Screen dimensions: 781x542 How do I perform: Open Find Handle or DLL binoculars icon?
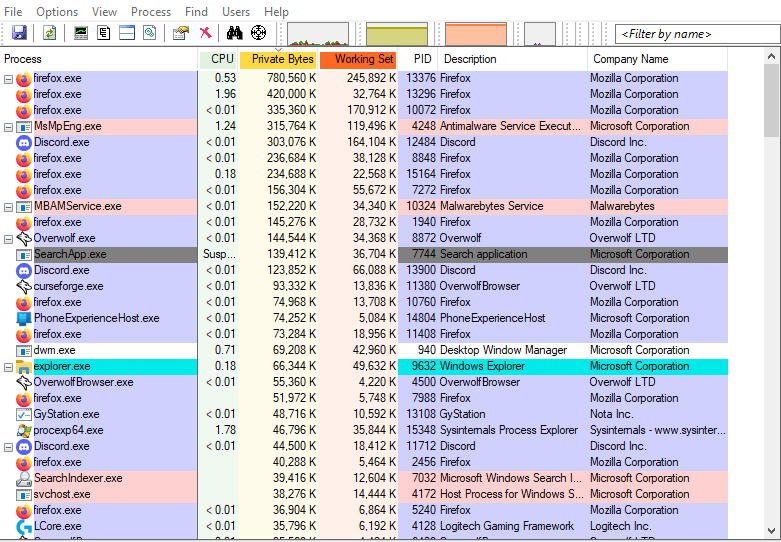coord(234,33)
